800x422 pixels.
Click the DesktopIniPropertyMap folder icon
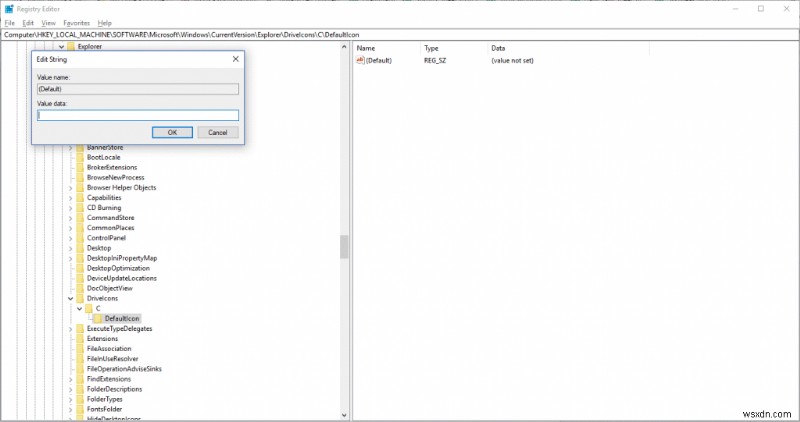coord(80,258)
